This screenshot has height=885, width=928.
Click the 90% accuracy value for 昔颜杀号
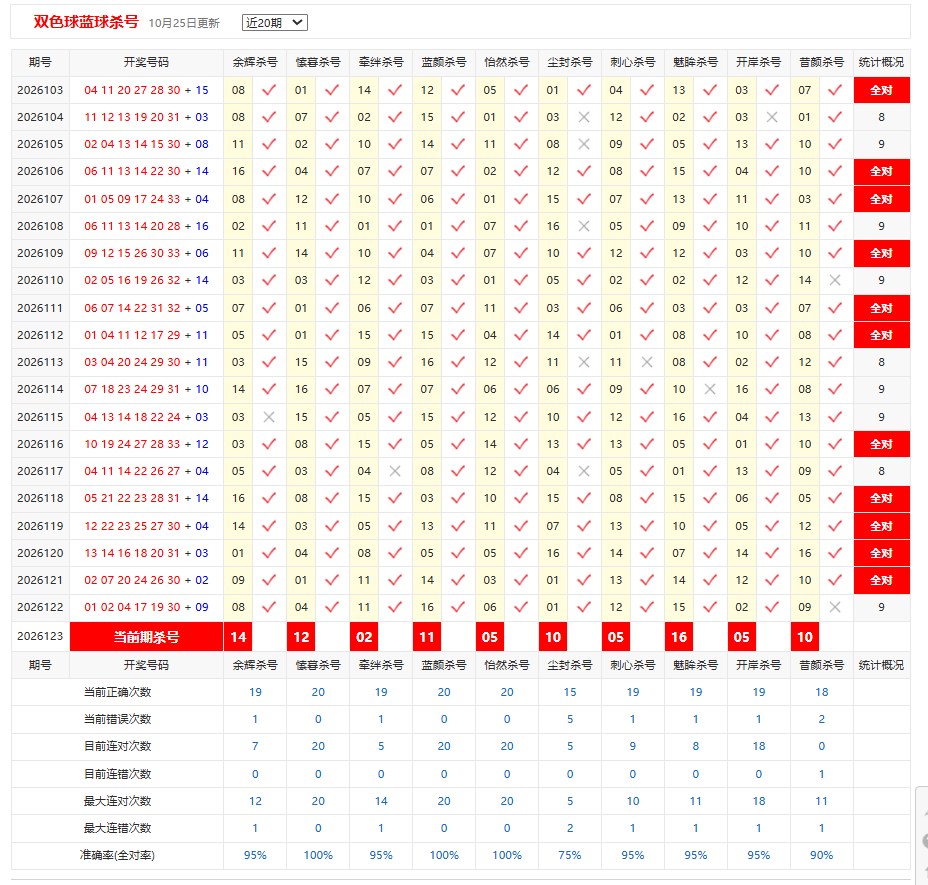(x=821, y=855)
